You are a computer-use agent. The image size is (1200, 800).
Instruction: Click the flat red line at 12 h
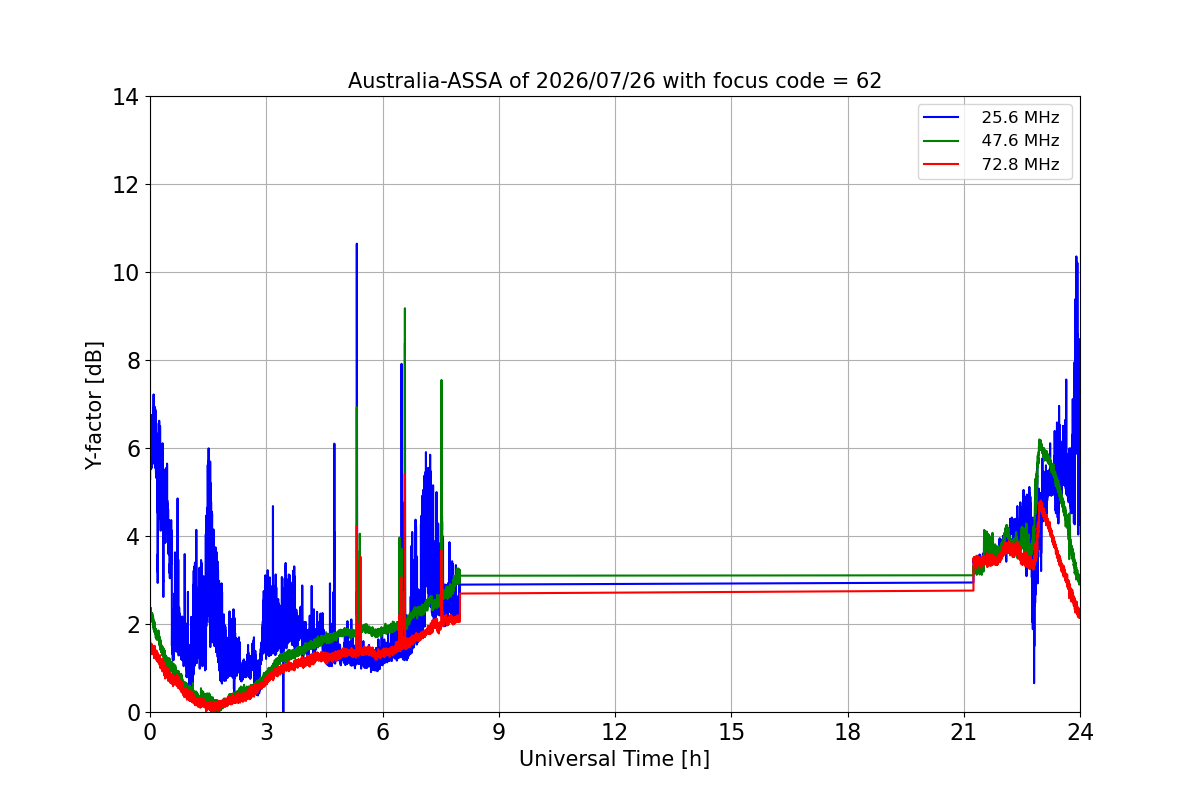coord(615,592)
